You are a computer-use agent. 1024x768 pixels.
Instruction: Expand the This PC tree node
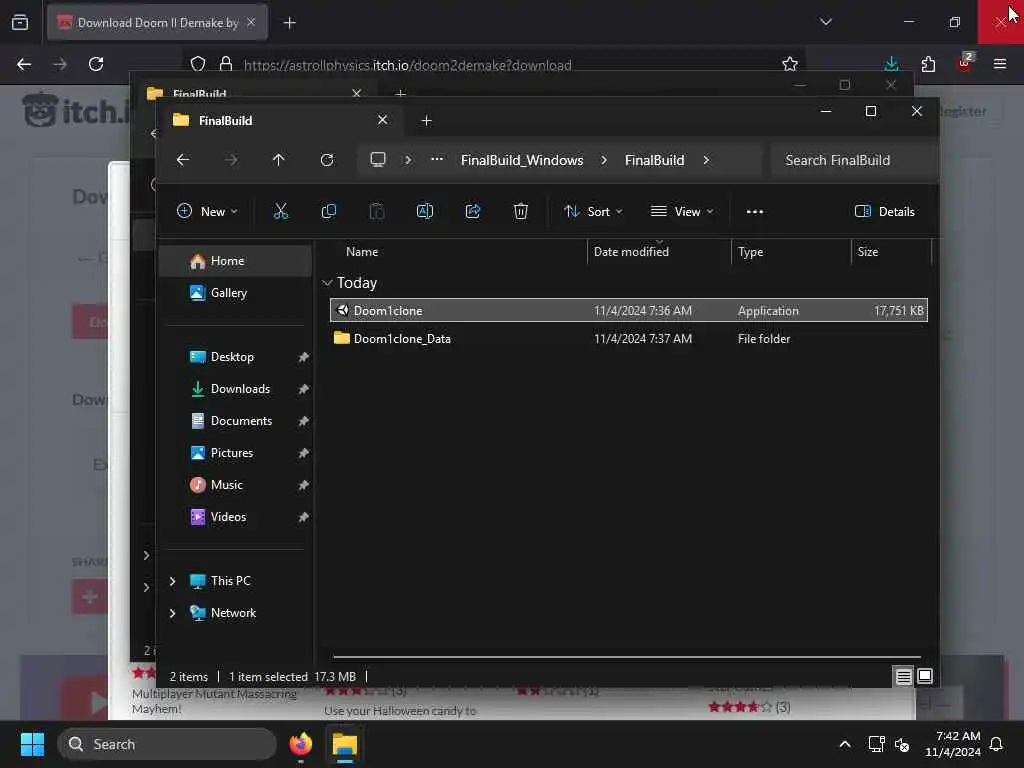[172, 581]
